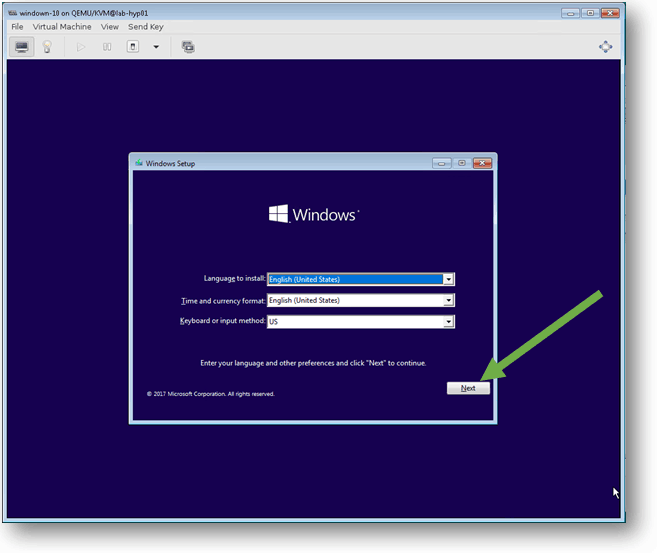Open the View menu
The height and width of the screenshot is (553, 657).
(x=109, y=27)
